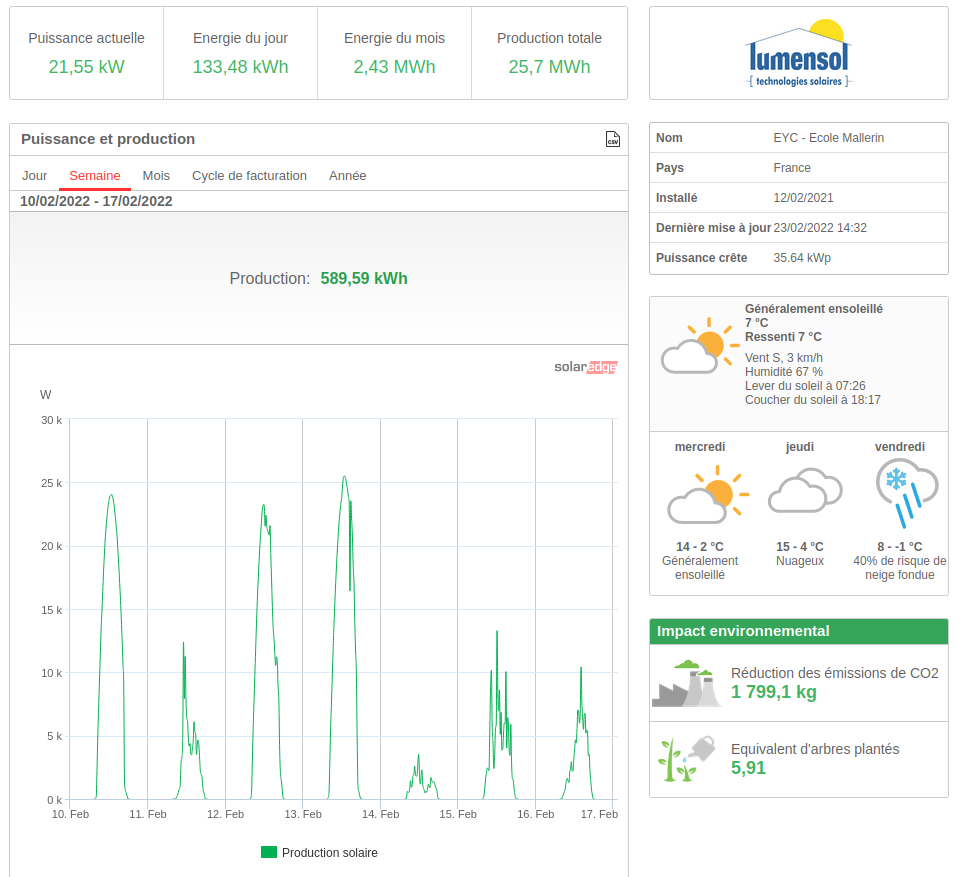959x877 pixels.
Task: Click the 15 - 4 °C temperature range
Action: pyautogui.click(x=799, y=546)
